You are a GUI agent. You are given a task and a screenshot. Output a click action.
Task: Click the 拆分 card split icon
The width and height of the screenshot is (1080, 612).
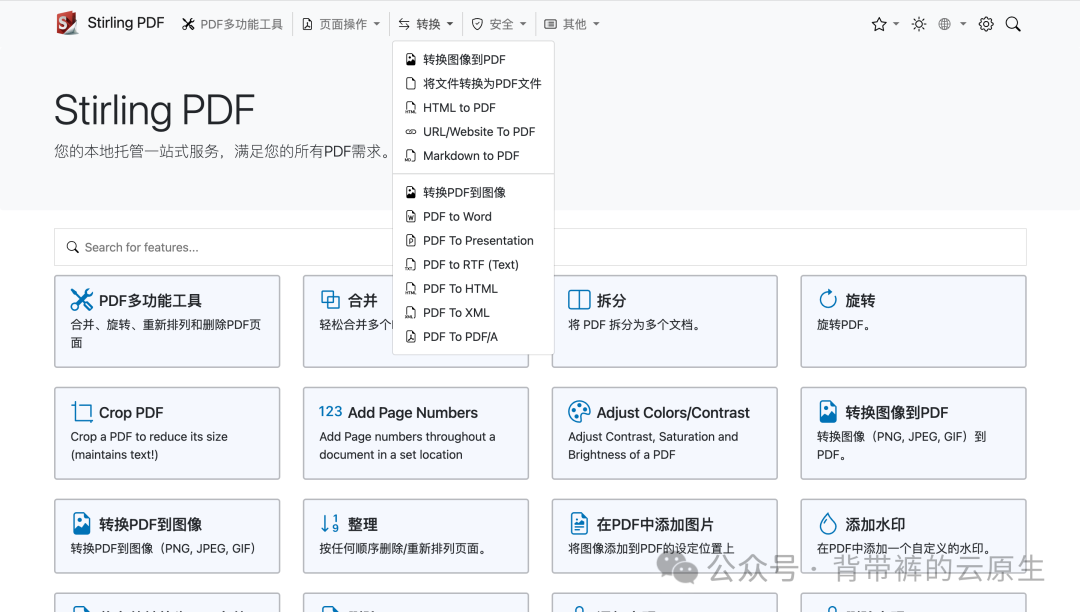[x=579, y=299]
